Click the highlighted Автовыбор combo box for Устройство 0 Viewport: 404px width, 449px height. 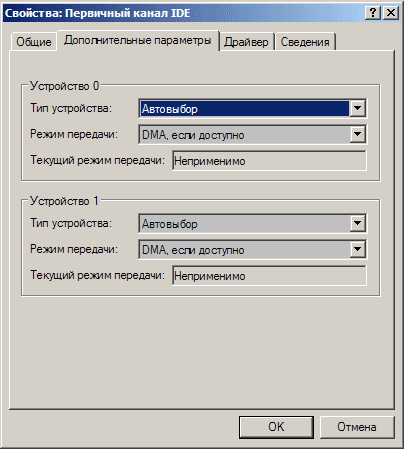[252, 108]
